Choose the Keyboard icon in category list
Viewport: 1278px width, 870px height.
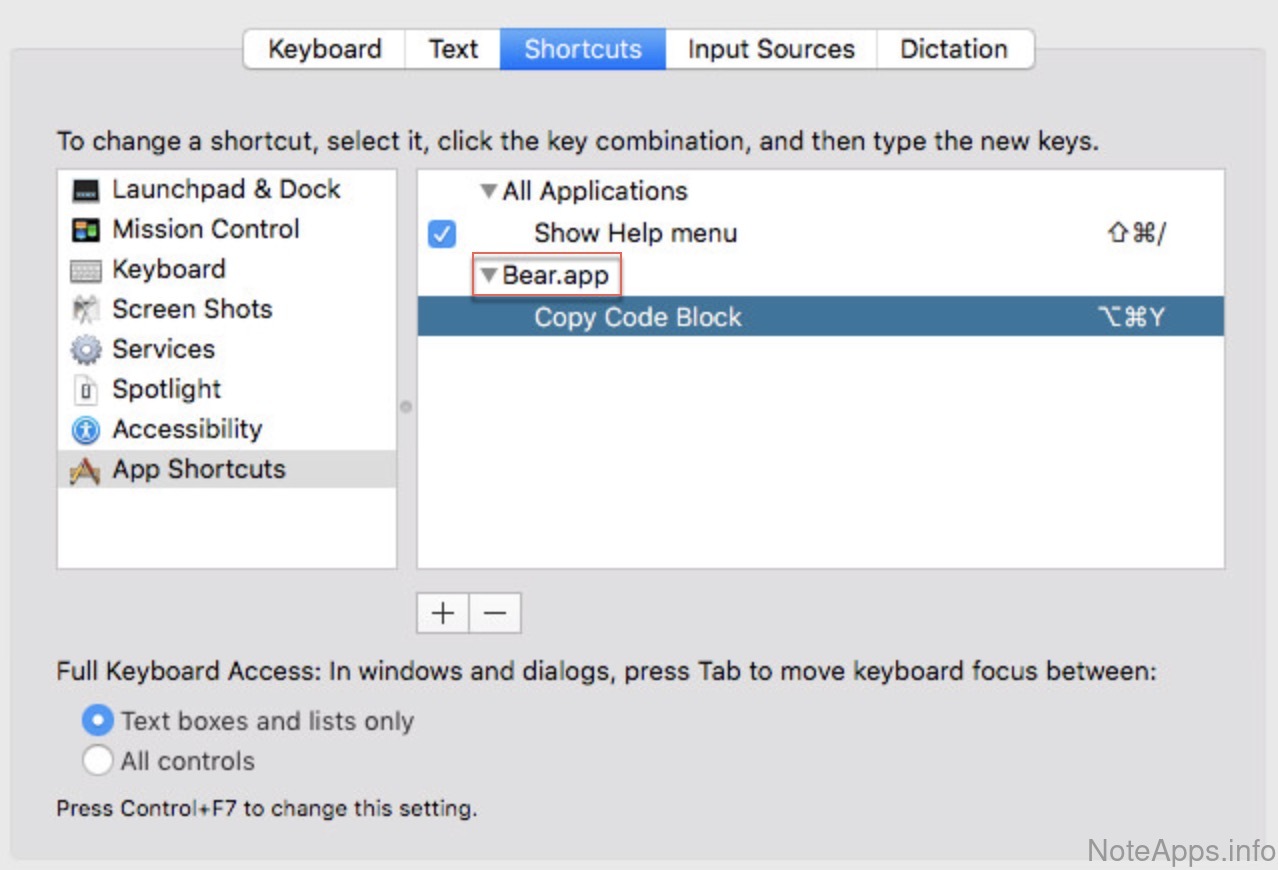point(87,270)
